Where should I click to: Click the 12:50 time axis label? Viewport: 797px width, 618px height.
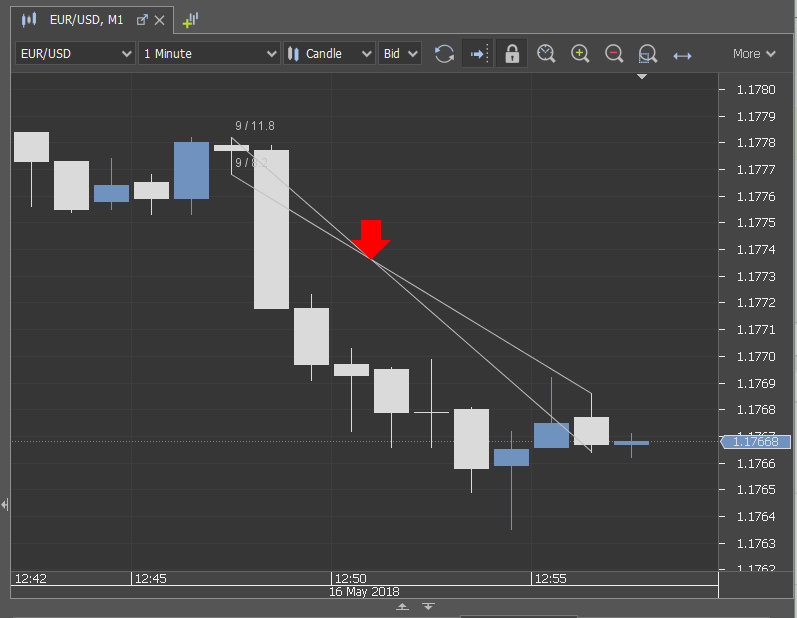coord(351,578)
